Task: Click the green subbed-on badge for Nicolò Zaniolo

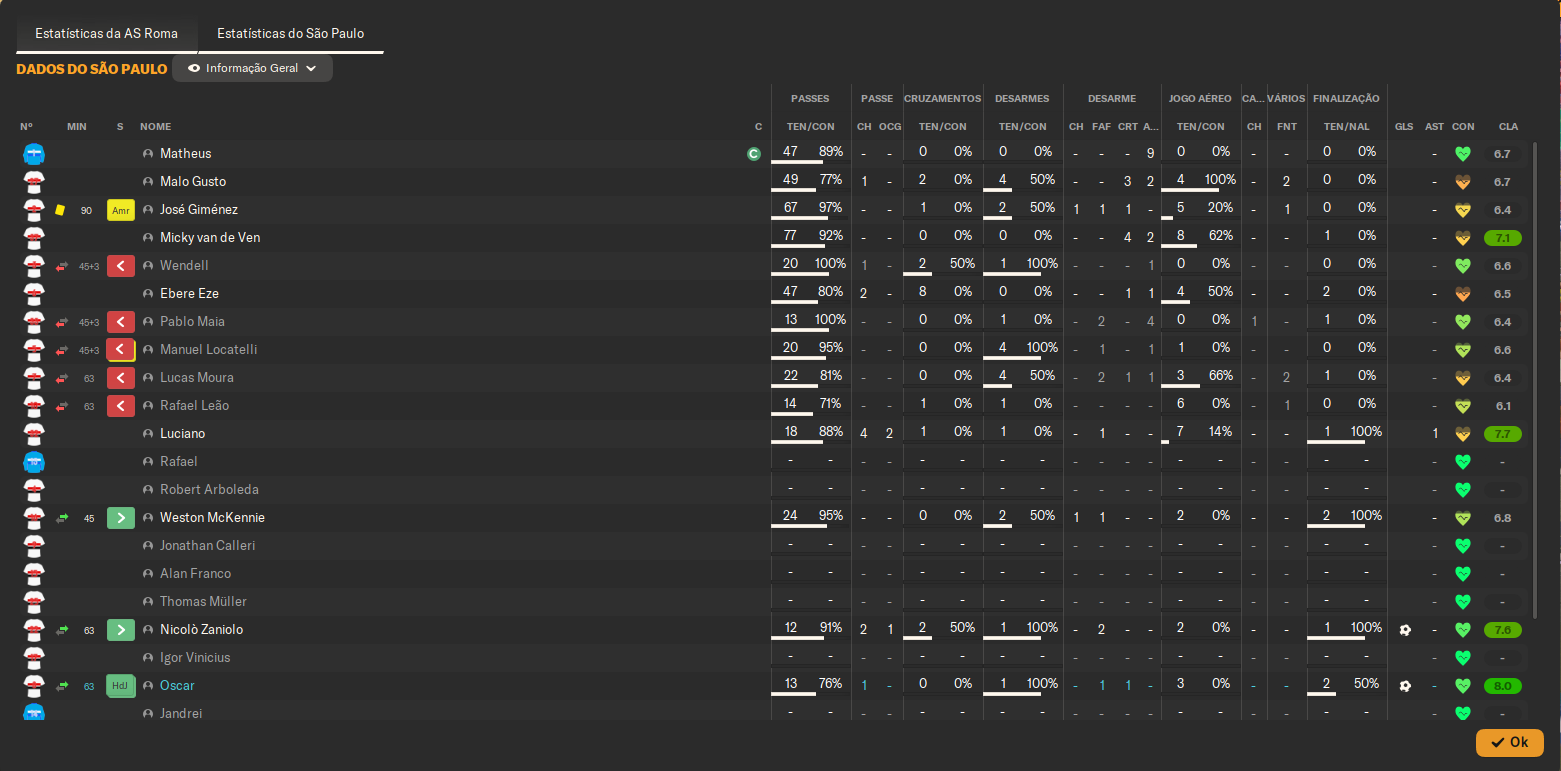Action: click(121, 630)
